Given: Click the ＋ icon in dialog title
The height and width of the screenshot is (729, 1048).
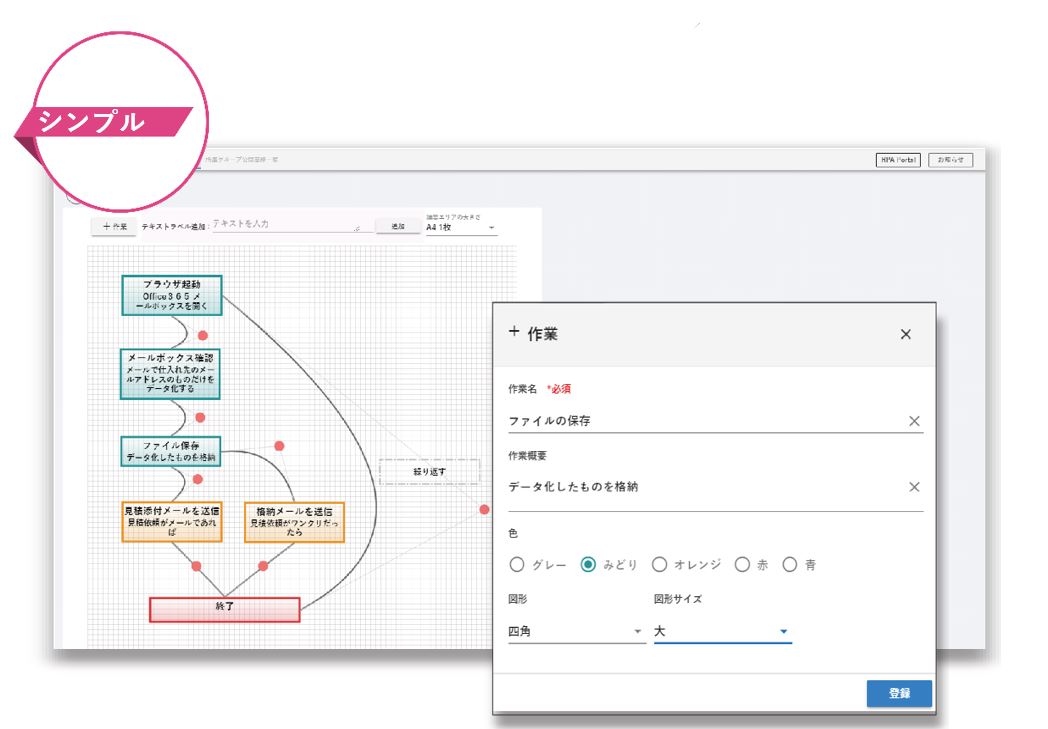Looking at the screenshot, I should (x=514, y=331).
